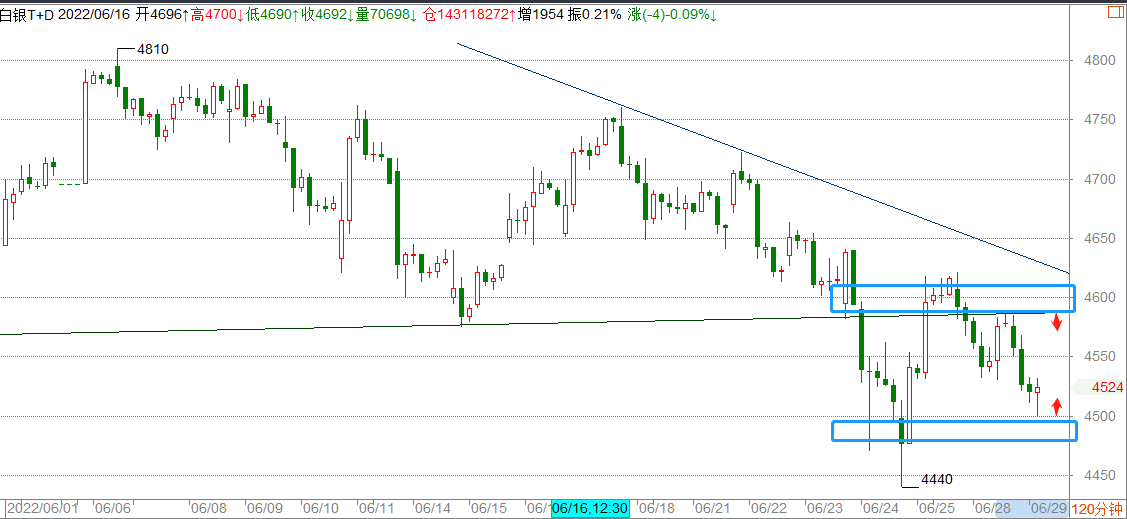Click the 2022/06/16 date in header
The width and height of the screenshot is (1127, 519).
[92, 14]
